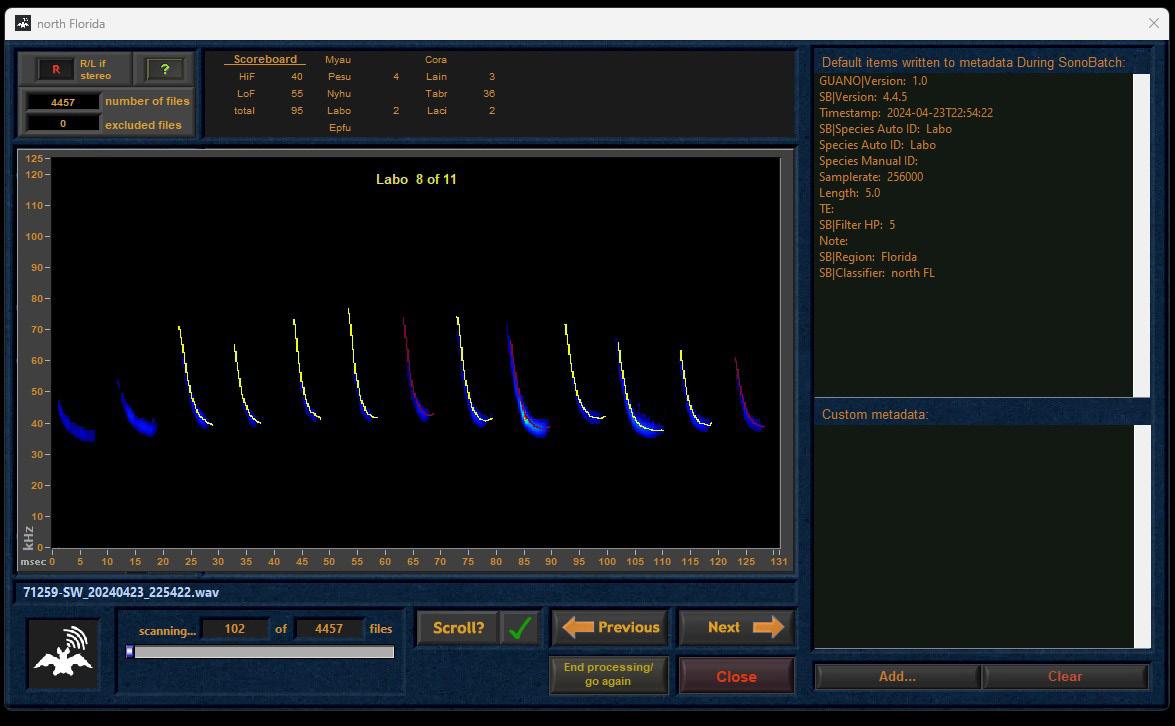Click the SonoBat bat logo icon
The height and width of the screenshot is (726, 1175).
pyautogui.click(x=63, y=653)
